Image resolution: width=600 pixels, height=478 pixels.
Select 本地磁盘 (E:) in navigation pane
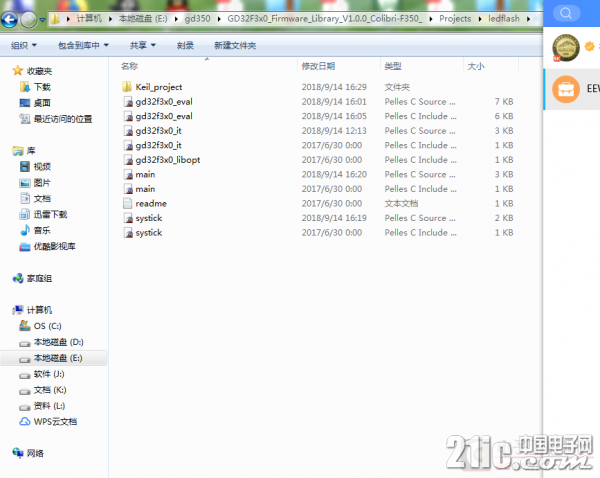tap(58, 358)
